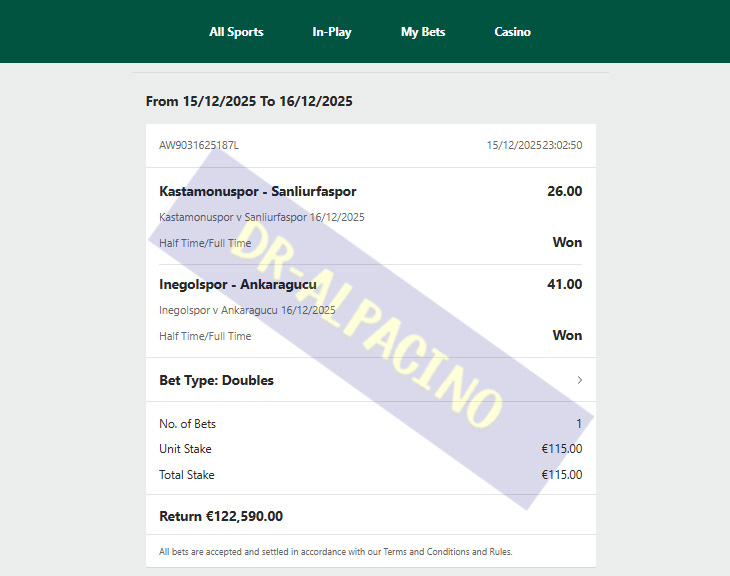The height and width of the screenshot is (576, 730).
Task: Click Kastamonuspor v Sanliurfaspor 16/12/2025 event line
Action: click(262, 217)
